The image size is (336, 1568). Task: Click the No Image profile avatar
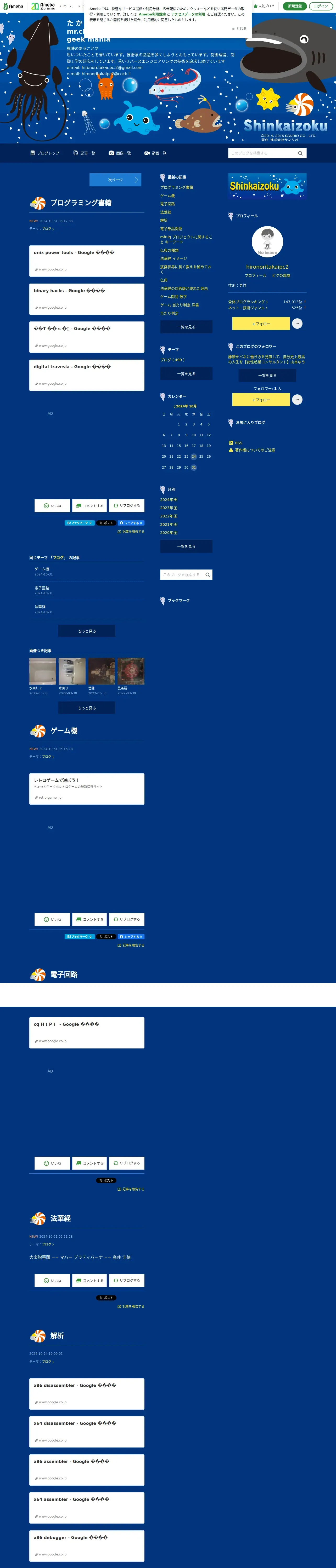tap(267, 242)
